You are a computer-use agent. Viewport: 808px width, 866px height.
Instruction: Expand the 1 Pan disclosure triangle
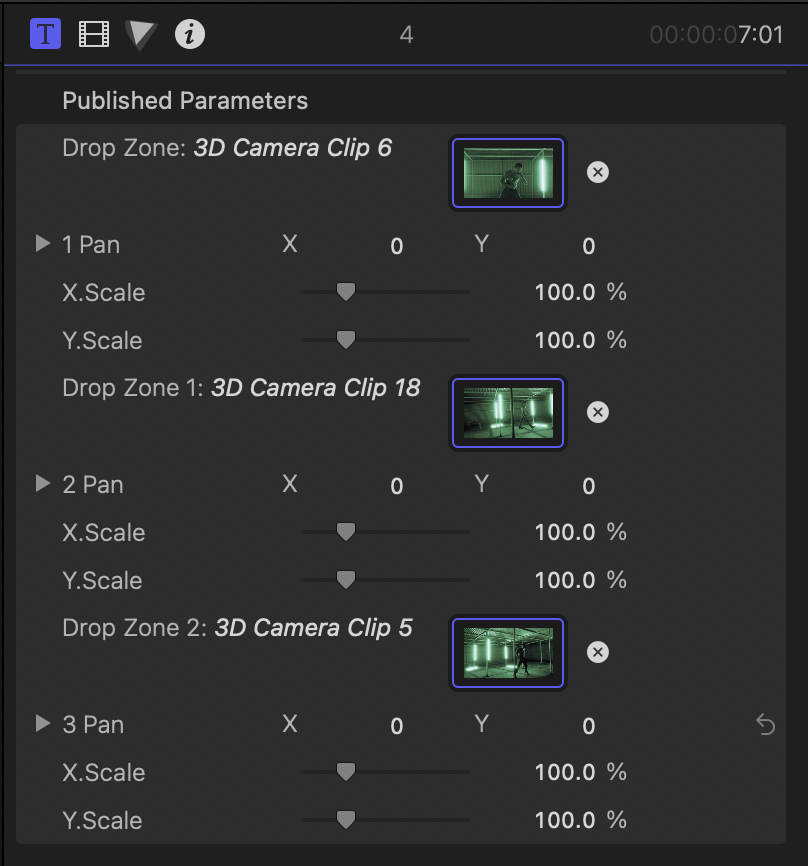[x=43, y=244]
